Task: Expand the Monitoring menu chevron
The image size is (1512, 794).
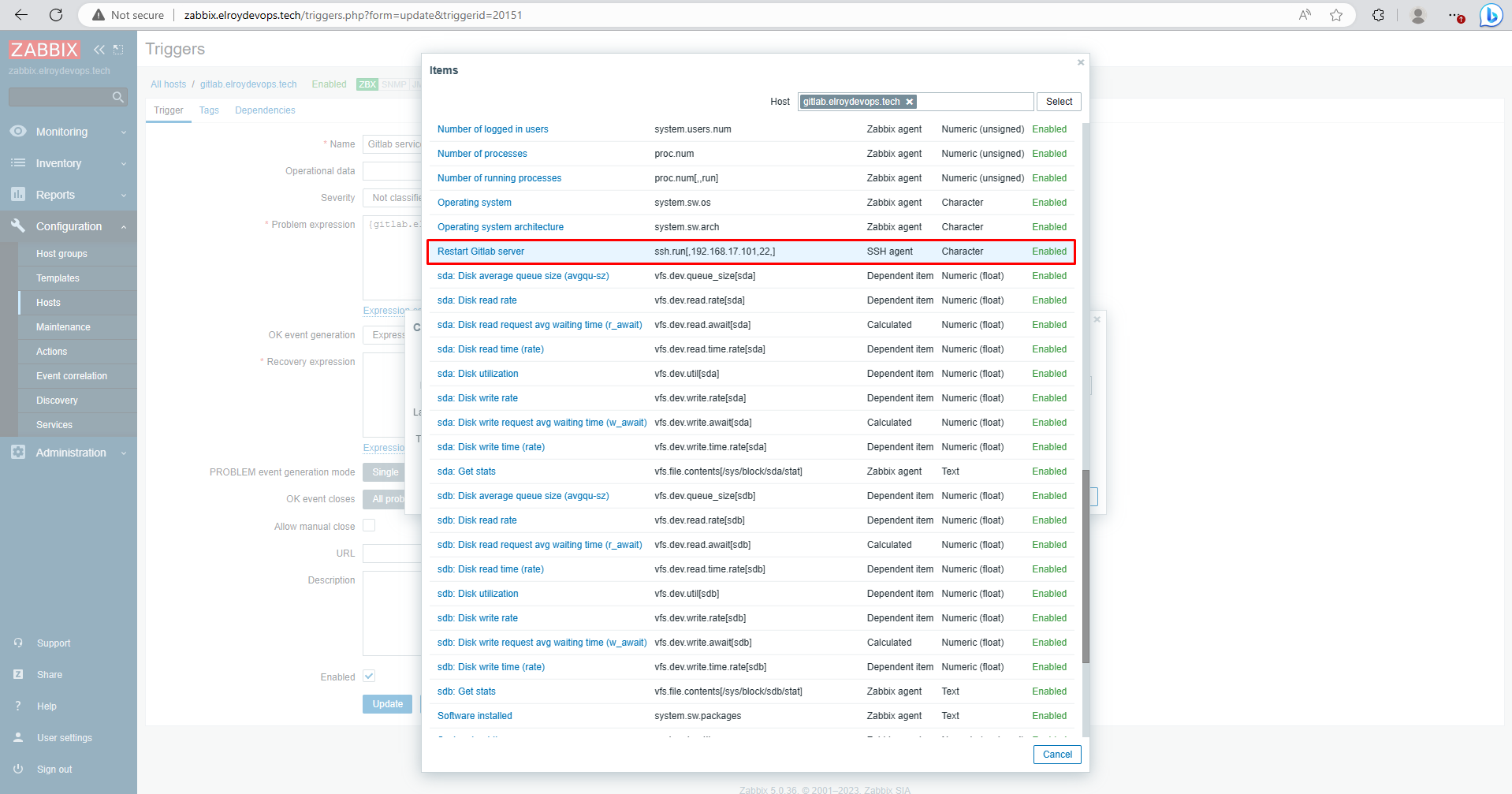Action: 124,132
